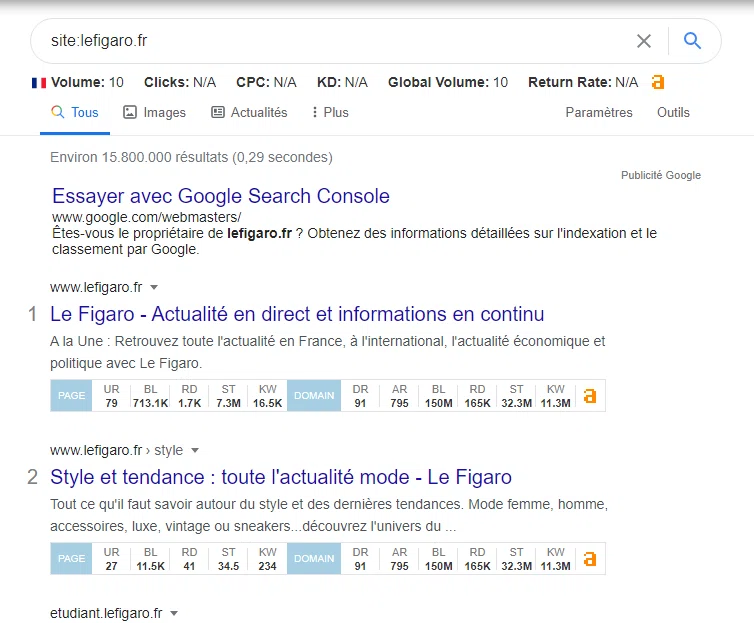
Task: Click the Global Volume: 10 metric
Action: [x=448, y=83]
